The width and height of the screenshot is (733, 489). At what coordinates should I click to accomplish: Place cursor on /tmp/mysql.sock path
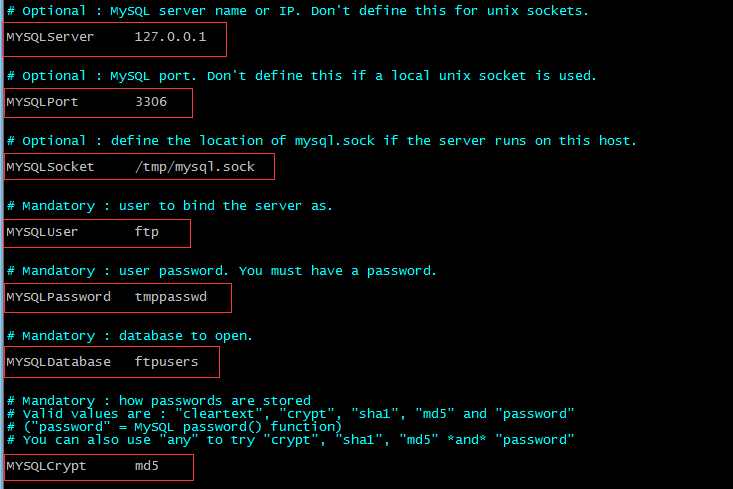click(195, 167)
